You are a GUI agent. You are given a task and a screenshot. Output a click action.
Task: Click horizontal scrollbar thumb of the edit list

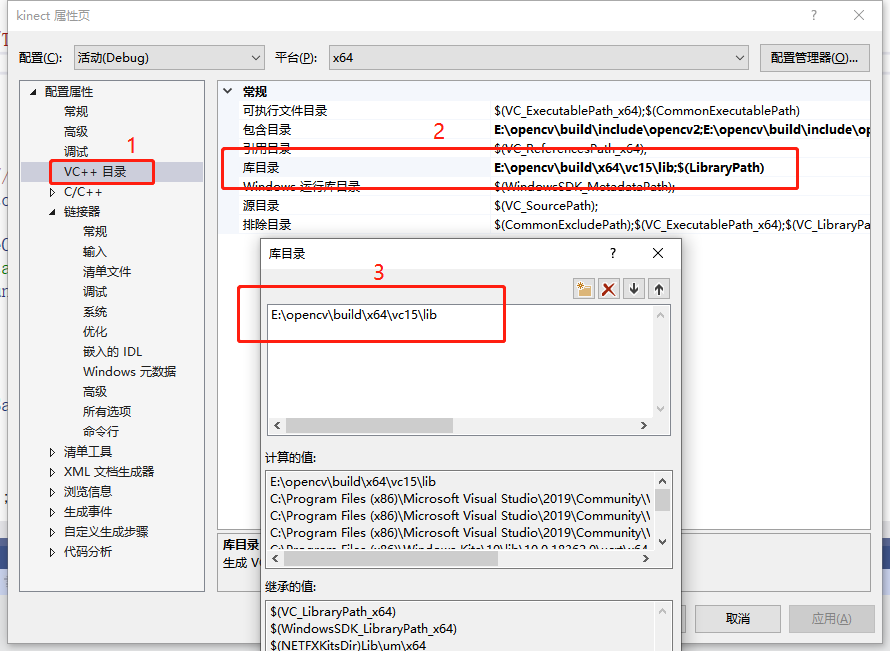click(x=370, y=425)
